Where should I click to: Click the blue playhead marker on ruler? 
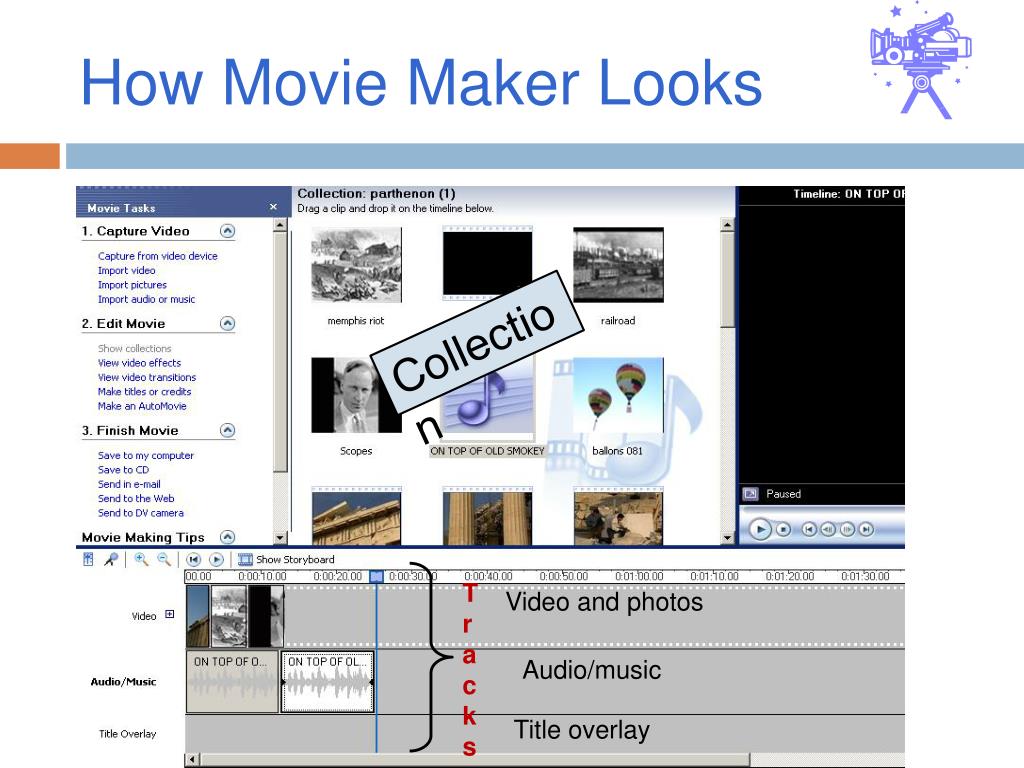376,577
